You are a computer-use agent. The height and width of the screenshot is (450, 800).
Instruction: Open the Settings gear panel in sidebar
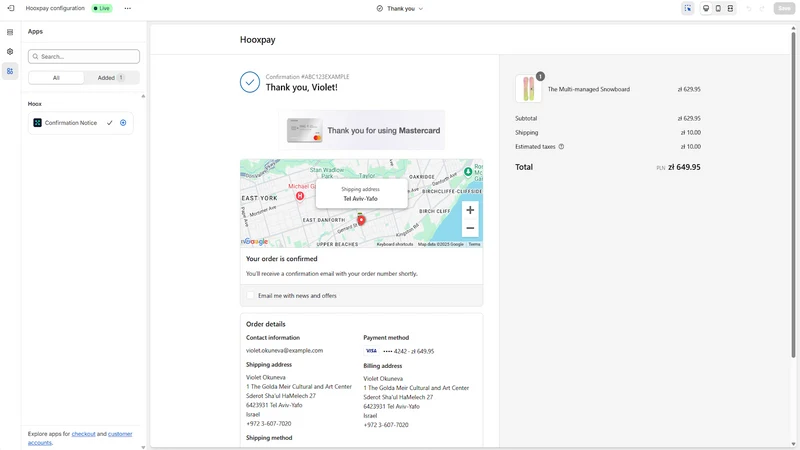coord(10,52)
